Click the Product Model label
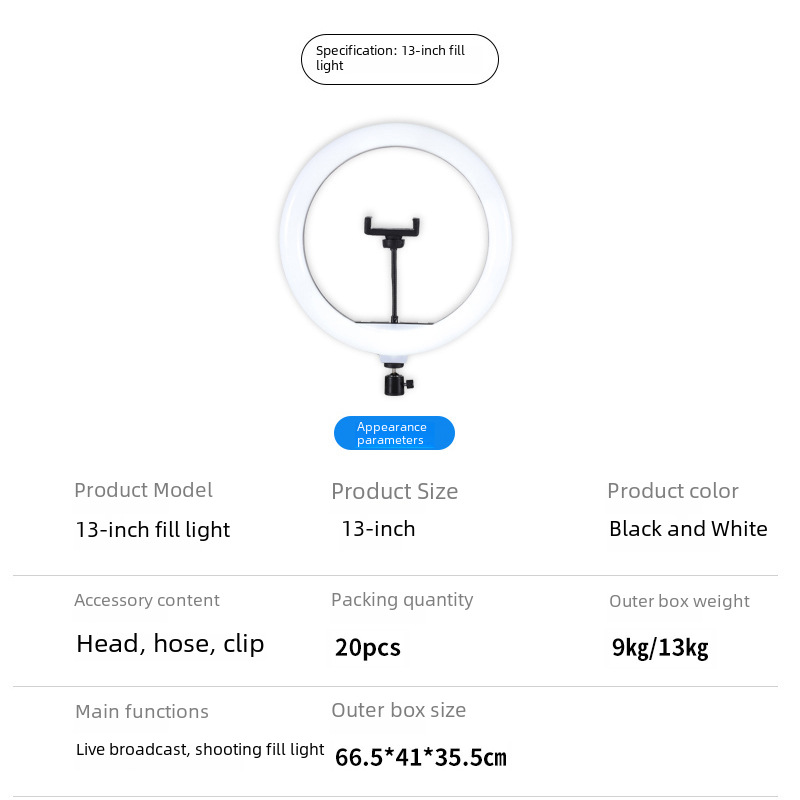The image size is (800, 800). pos(143,490)
